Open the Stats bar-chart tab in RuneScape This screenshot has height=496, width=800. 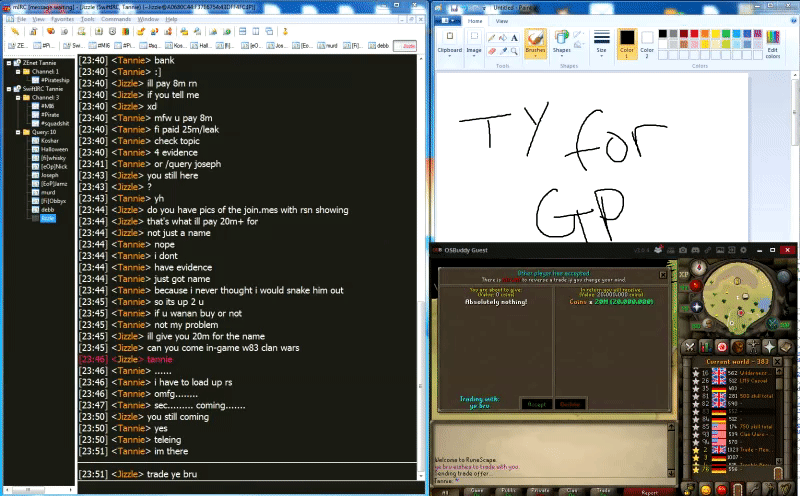tap(706, 347)
